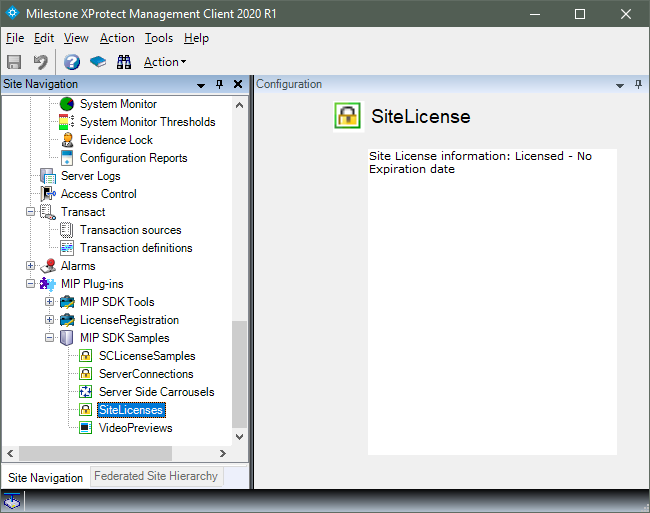
Task: Click the blue book toolbar icon
Action: coord(98,62)
